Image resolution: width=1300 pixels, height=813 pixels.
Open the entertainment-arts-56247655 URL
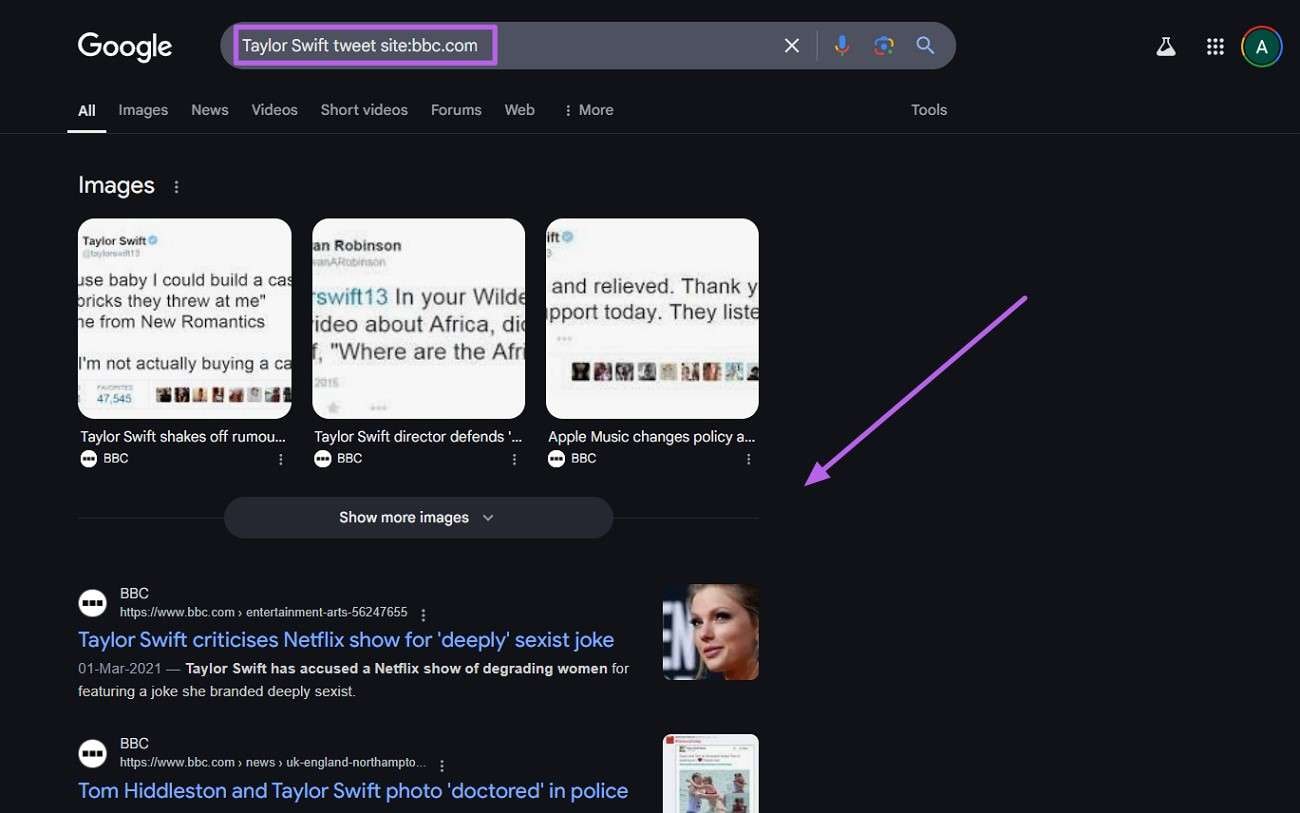pyautogui.click(x=264, y=612)
